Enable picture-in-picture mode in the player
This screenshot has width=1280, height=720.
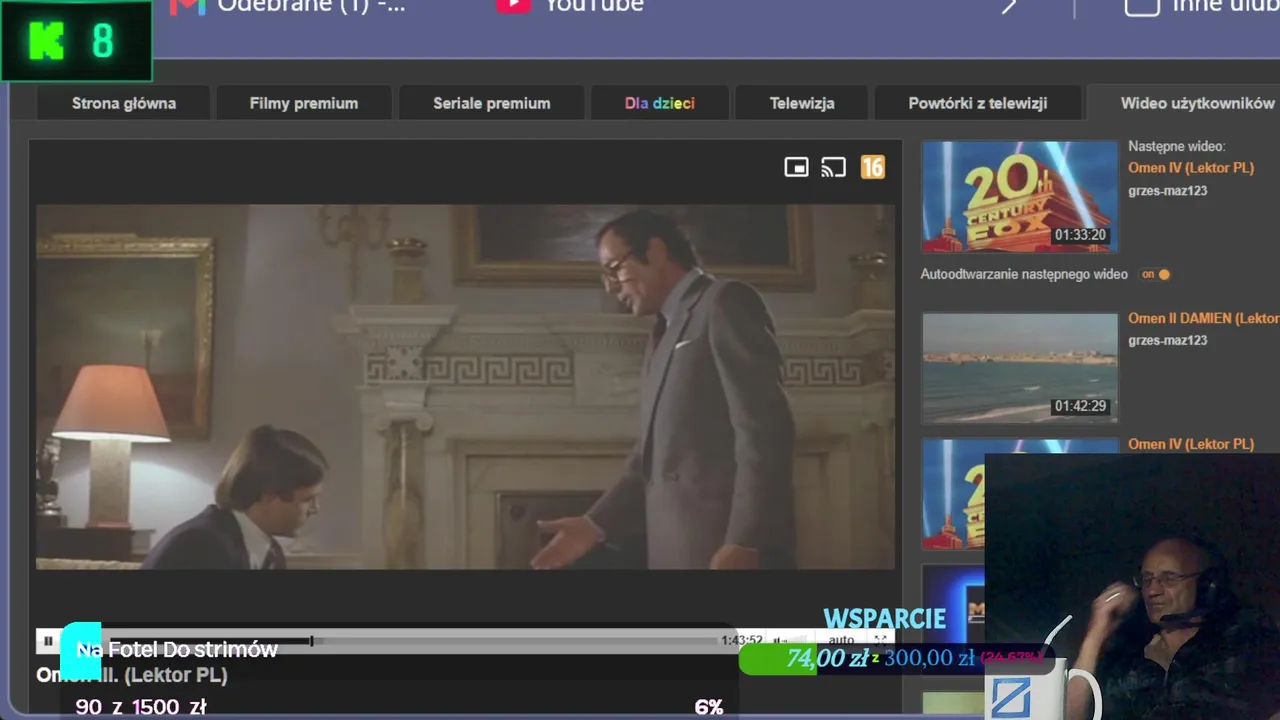(x=796, y=167)
